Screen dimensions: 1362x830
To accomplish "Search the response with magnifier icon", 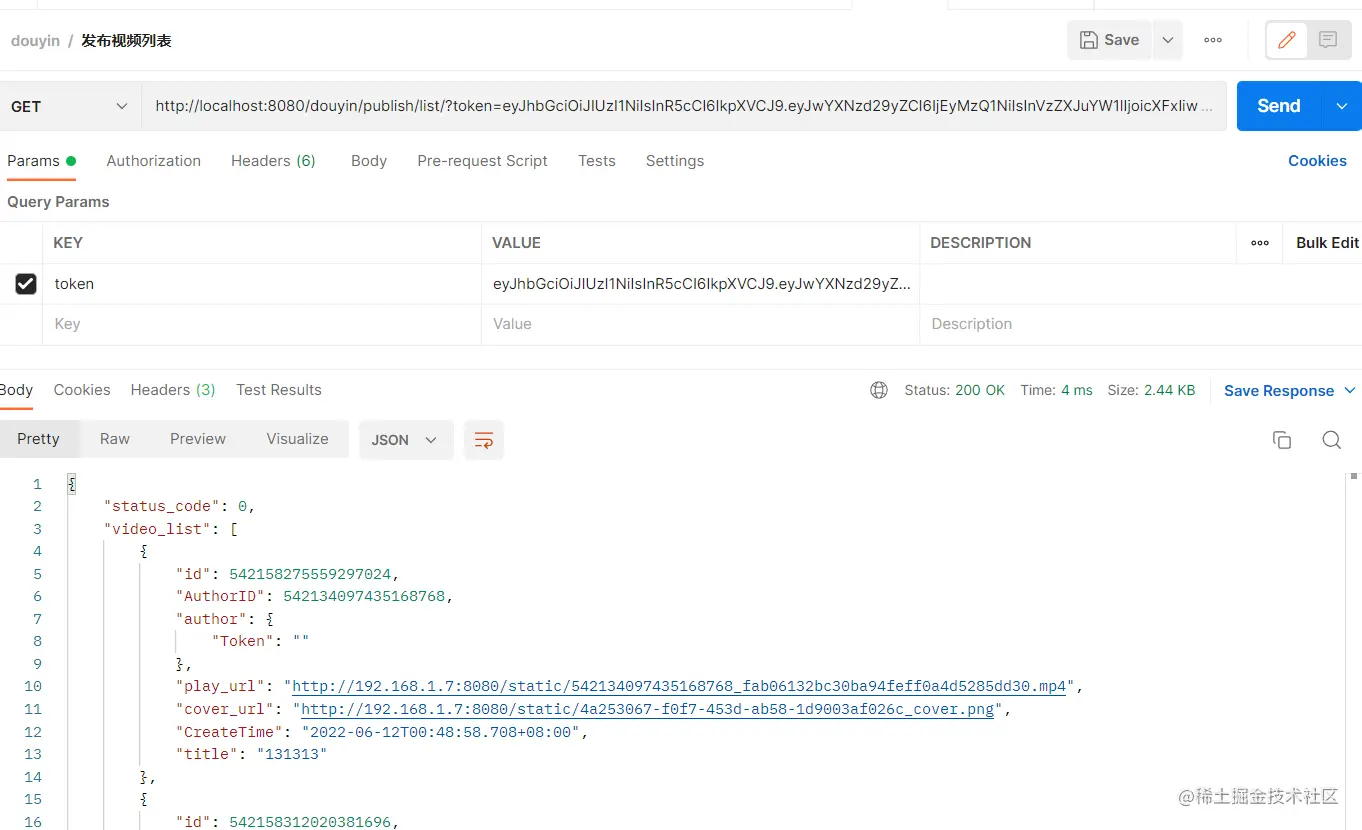I will point(1331,440).
